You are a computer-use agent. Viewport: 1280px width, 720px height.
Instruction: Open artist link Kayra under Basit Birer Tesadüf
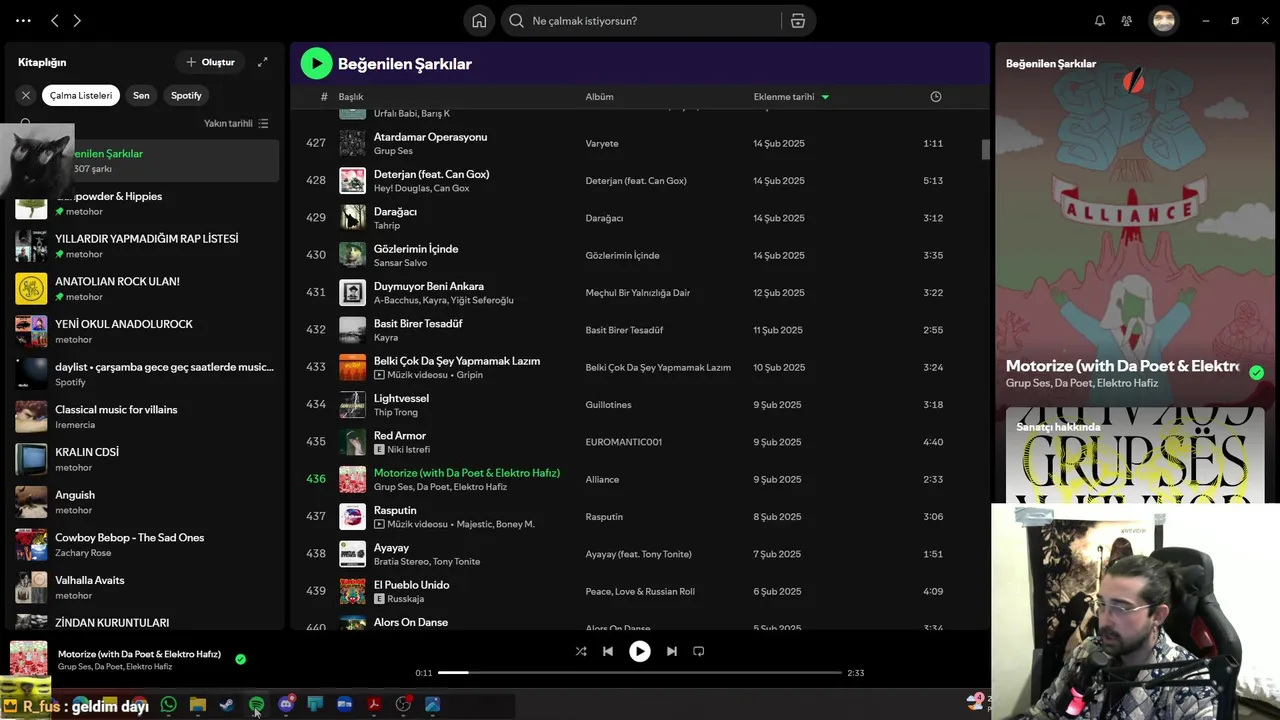(x=386, y=338)
